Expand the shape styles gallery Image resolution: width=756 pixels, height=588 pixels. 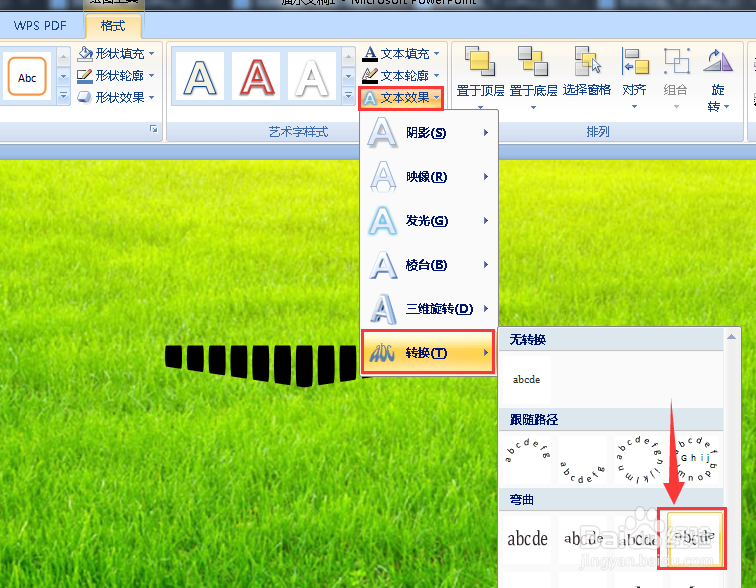63,96
